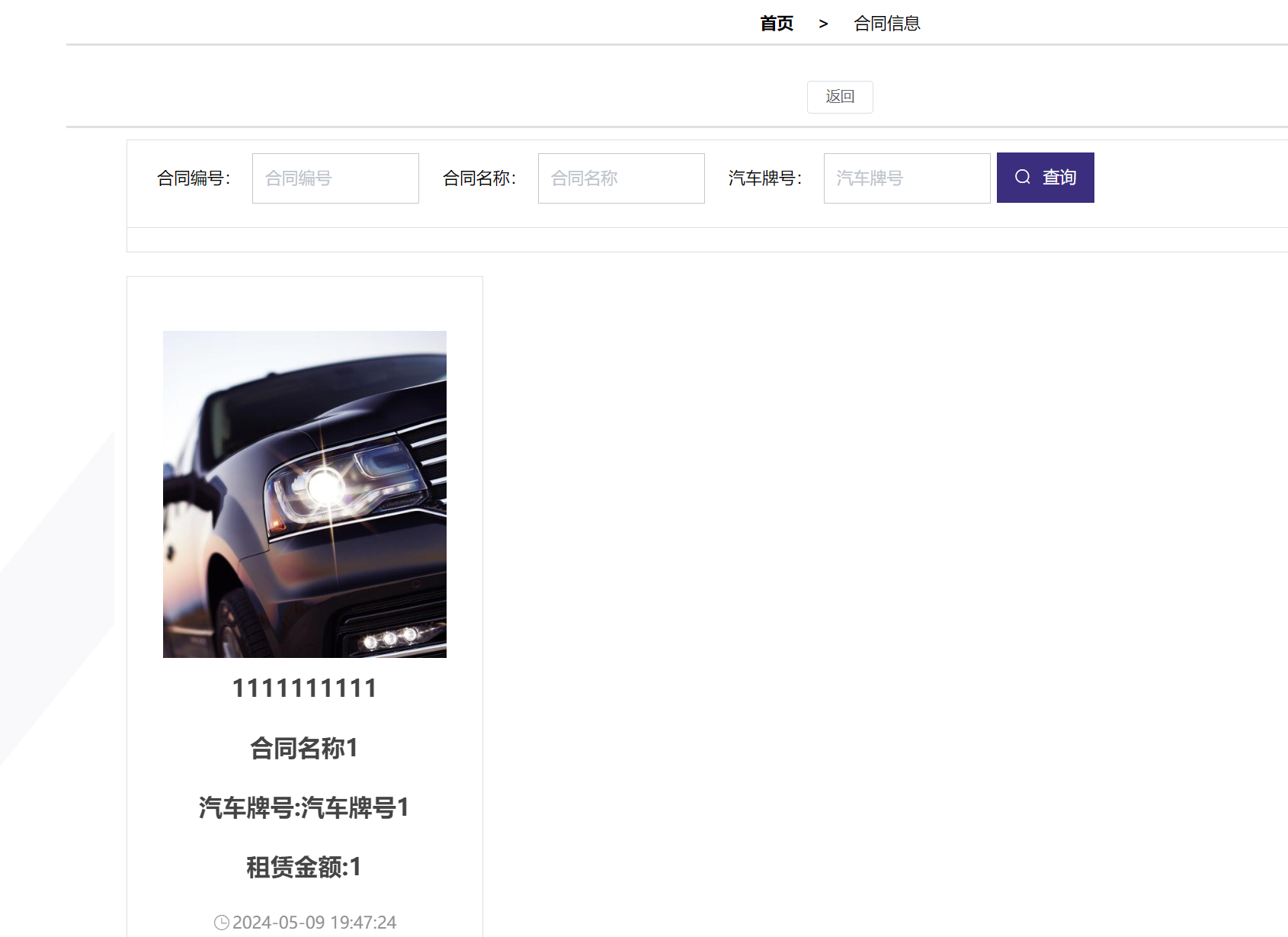Open the 首页 breadcrumb link
Viewport: 1288px width, 937px height.
[775, 23]
